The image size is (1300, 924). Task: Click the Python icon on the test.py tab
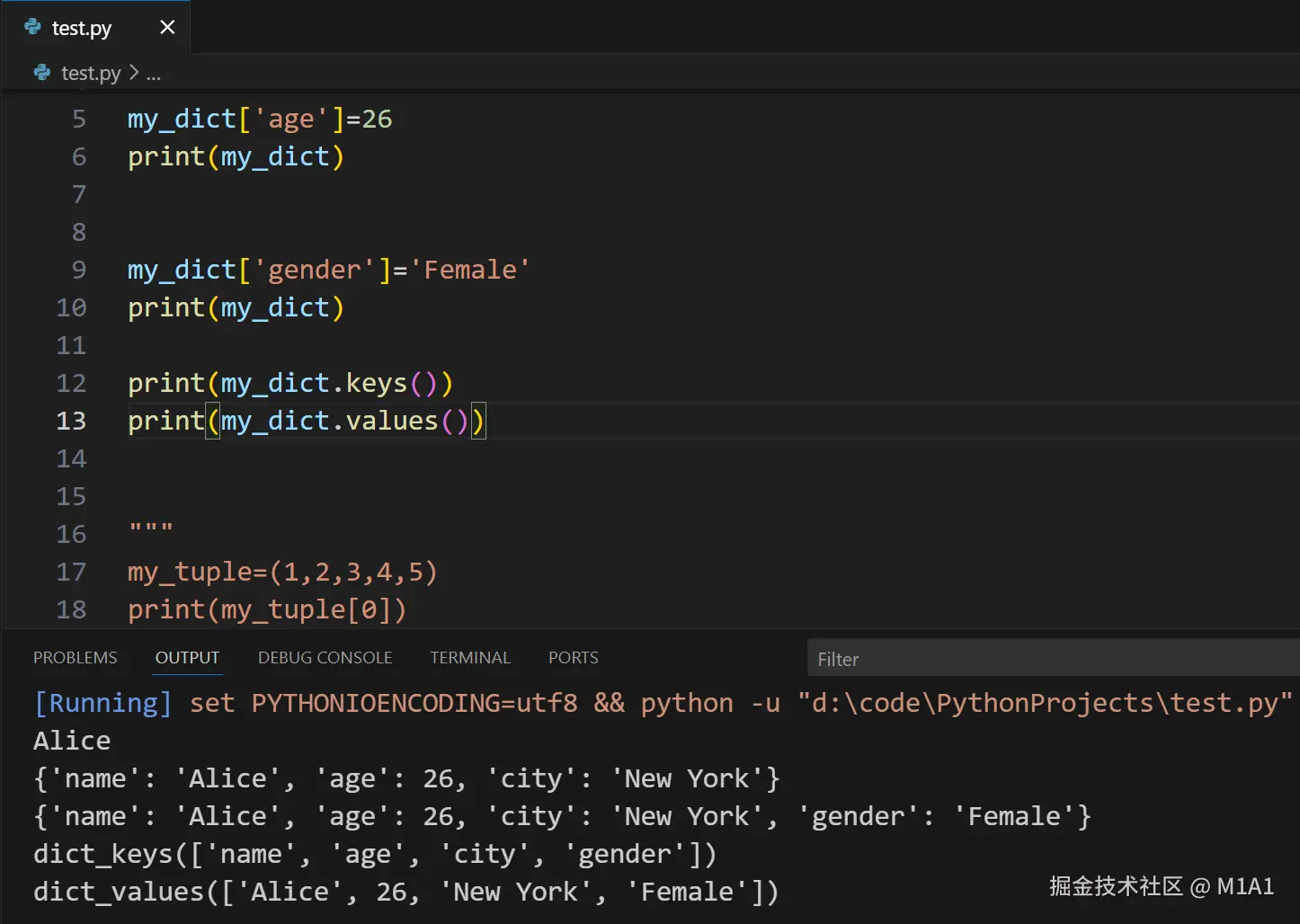(33, 27)
